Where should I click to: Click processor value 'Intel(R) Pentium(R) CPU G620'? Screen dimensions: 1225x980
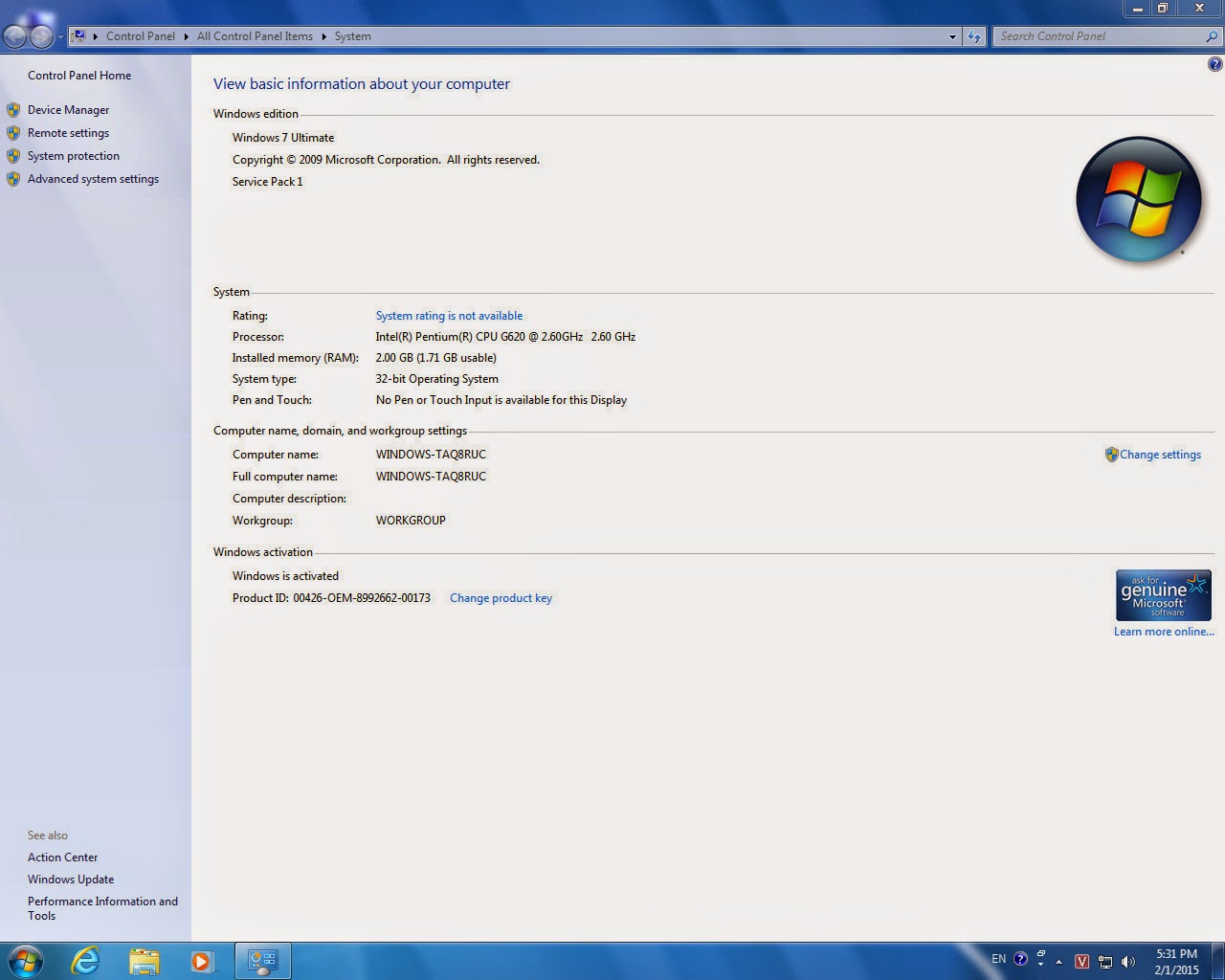(505, 337)
